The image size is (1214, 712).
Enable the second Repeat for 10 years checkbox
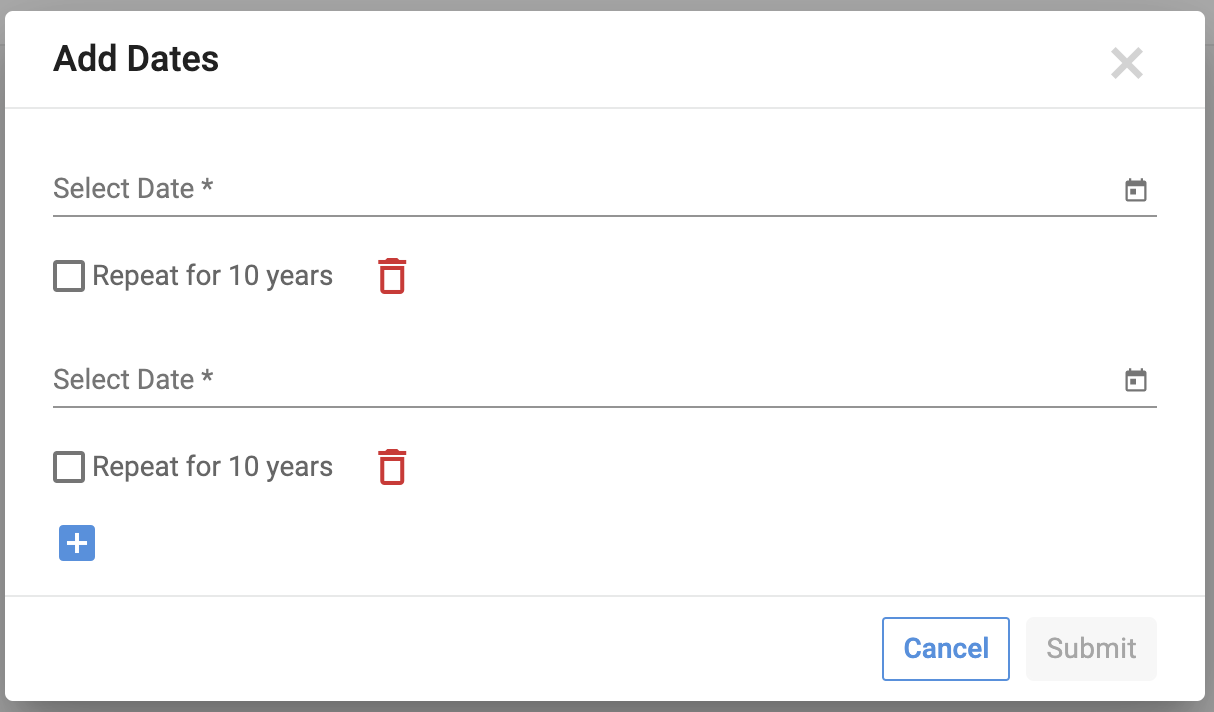click(x=69, y=467)
